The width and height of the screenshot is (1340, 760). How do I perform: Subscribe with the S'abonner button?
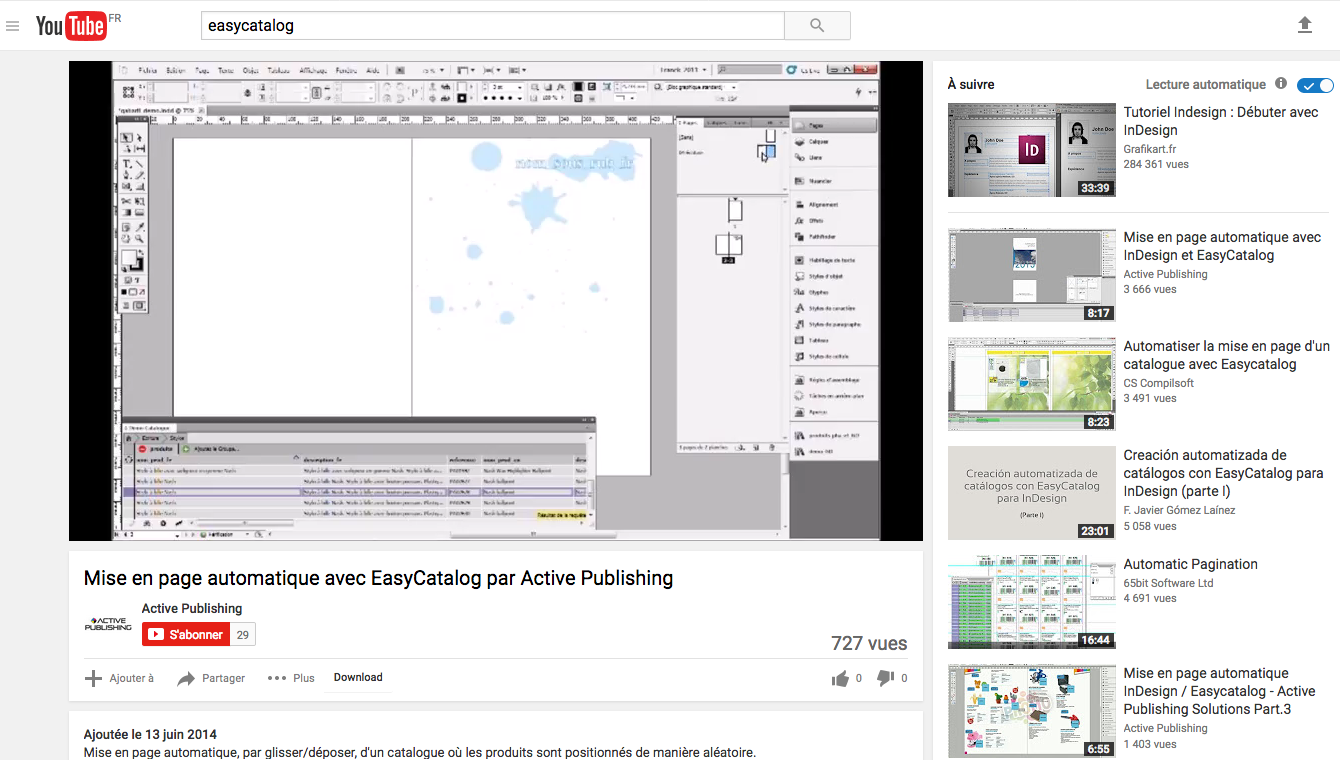pos(186,635)
